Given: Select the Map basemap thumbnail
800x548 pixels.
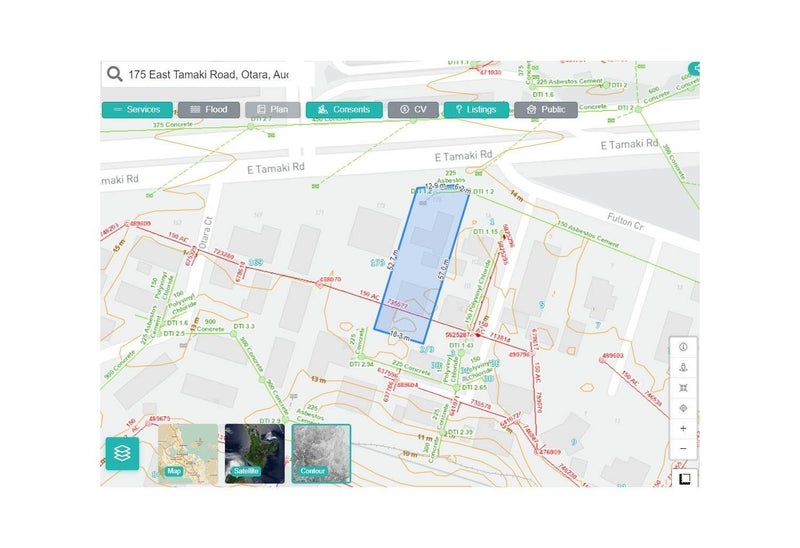Looking at the screenshot, I should tap(188, 454).
